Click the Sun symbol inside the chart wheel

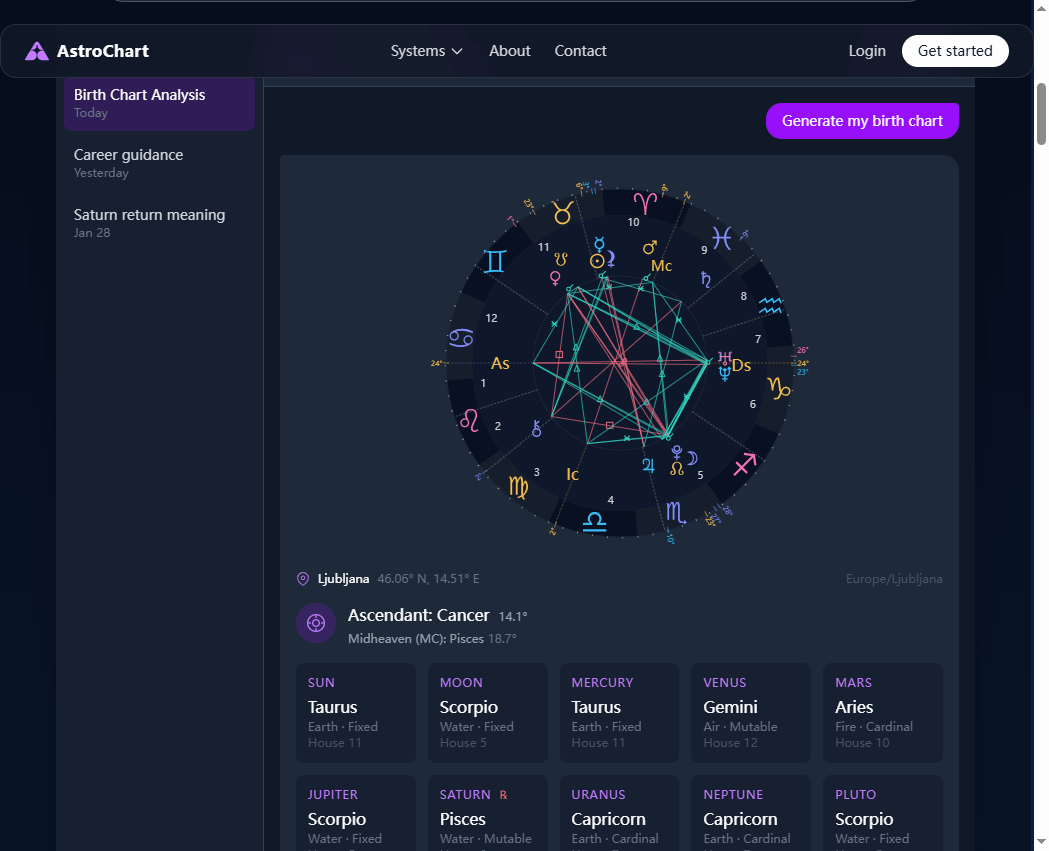596,262
